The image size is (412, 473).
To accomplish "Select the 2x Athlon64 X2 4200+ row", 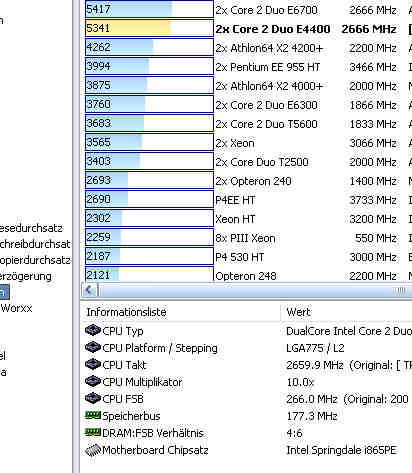I will (x=248, y=48).
